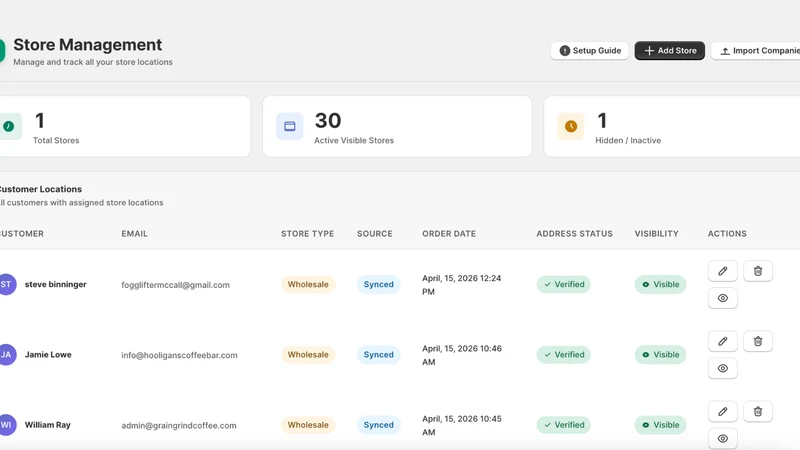Toggle visibility eye for Jamie Lowe

tap(722, 368)
